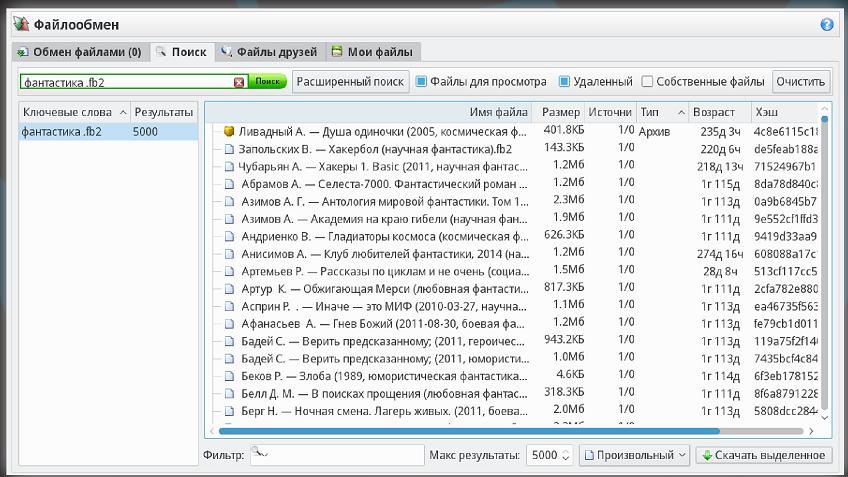
Task: Click the green Поиск button
Action: (267, 82)
